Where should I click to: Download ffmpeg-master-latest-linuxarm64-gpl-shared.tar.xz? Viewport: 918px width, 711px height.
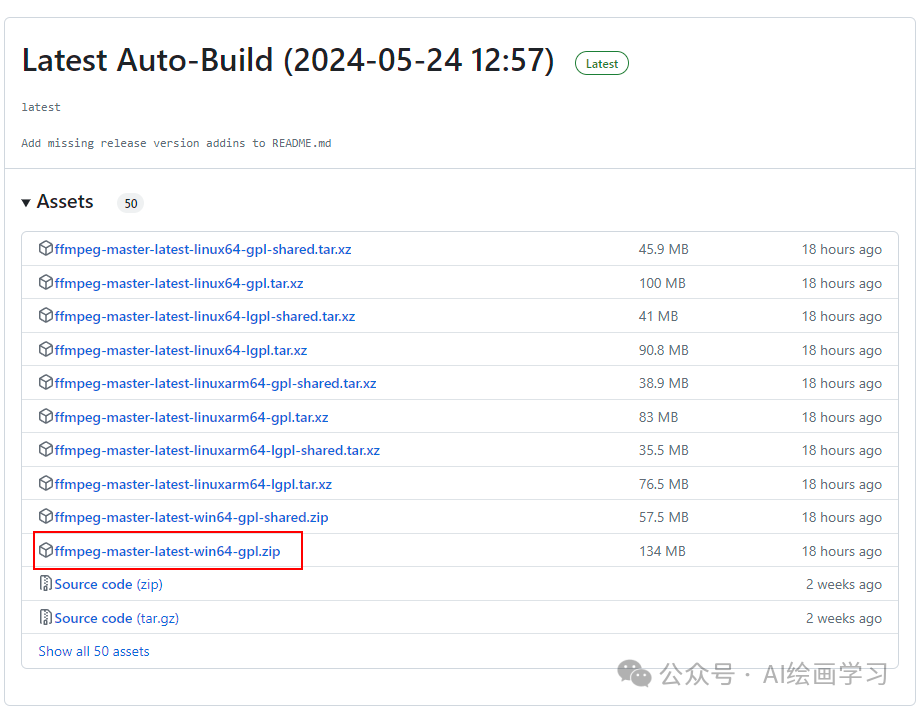215,383
